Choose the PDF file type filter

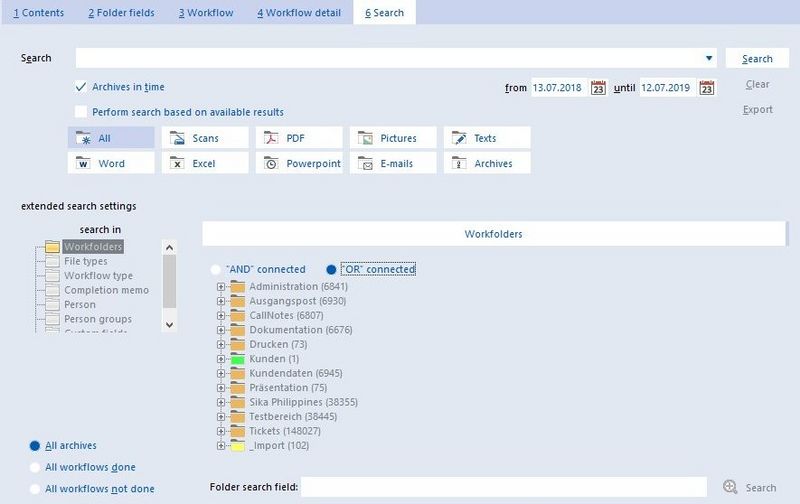[270, 138]
